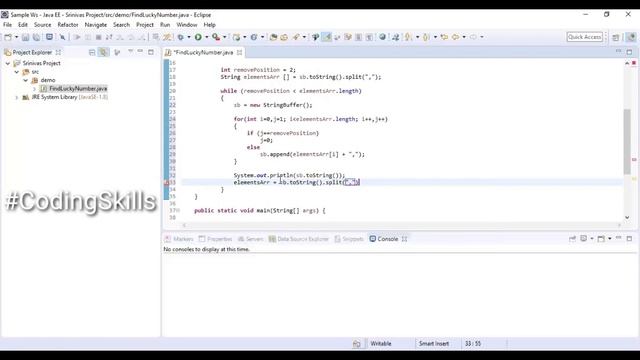Click the Next Annotation icon

(408, 37)
